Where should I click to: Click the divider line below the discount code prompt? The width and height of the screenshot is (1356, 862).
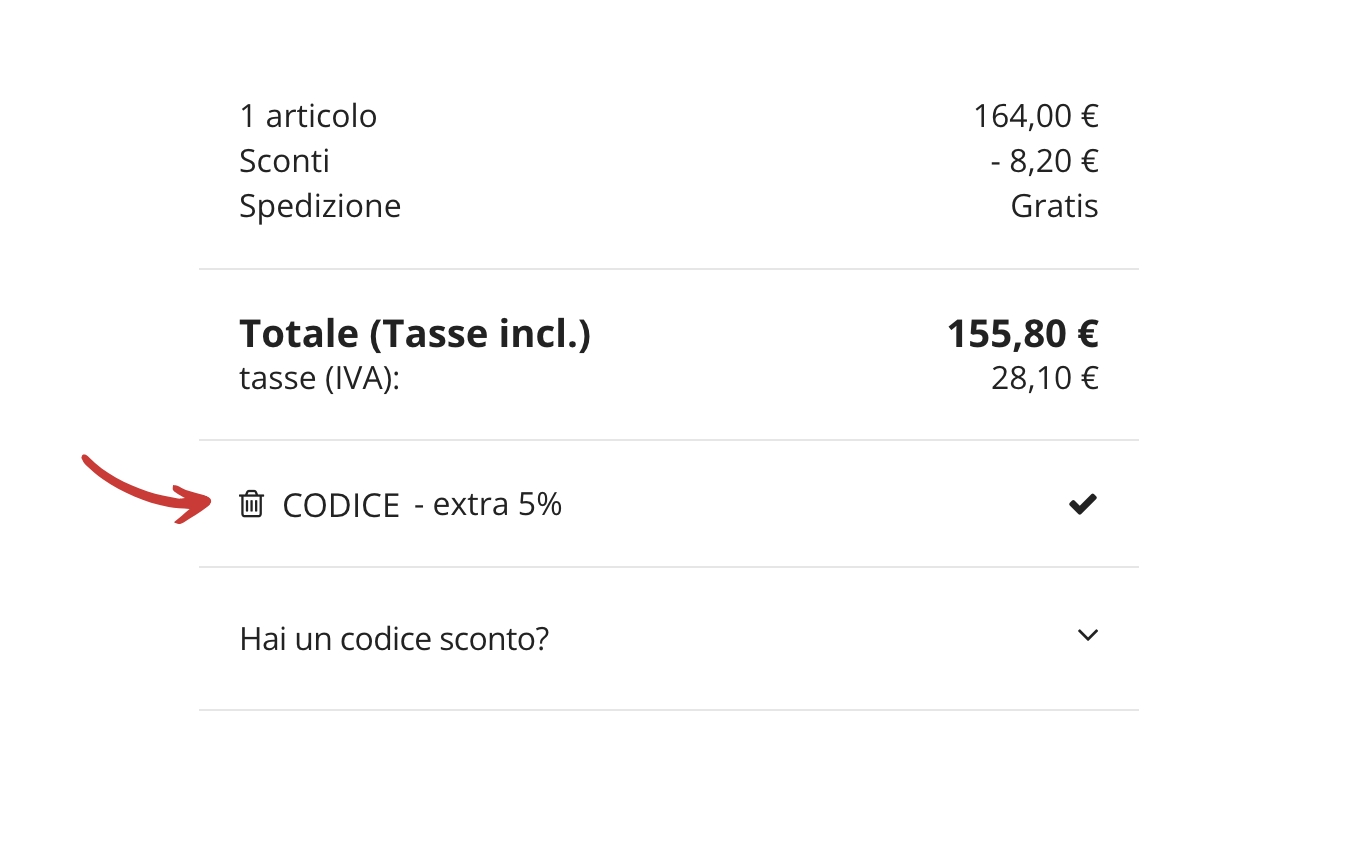pos(668,710)
